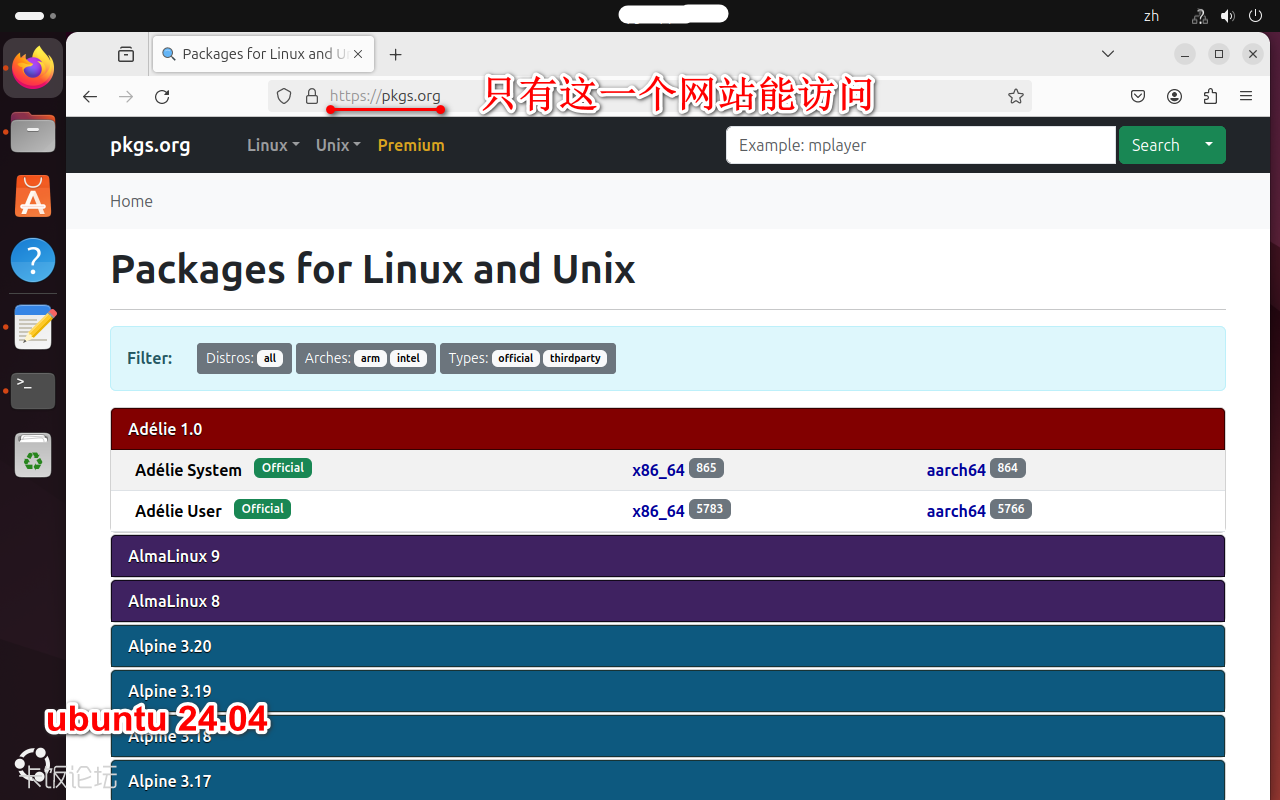Bookmark this page with star icon
The width and height of the screenshot is (1280, 800).
[1016, 96]
